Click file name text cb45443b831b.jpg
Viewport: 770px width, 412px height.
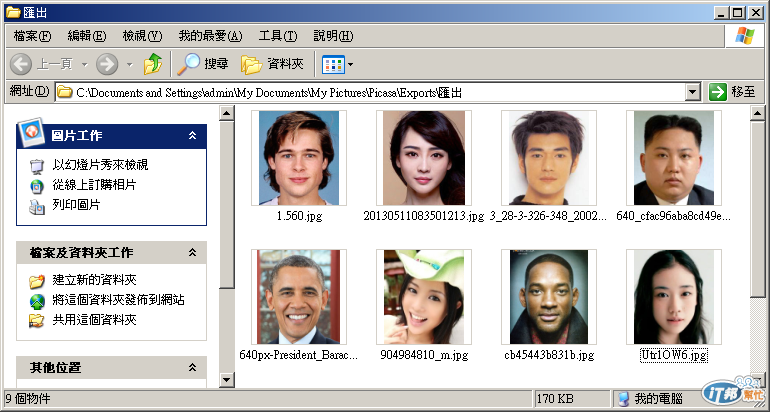tap(549, 355)
